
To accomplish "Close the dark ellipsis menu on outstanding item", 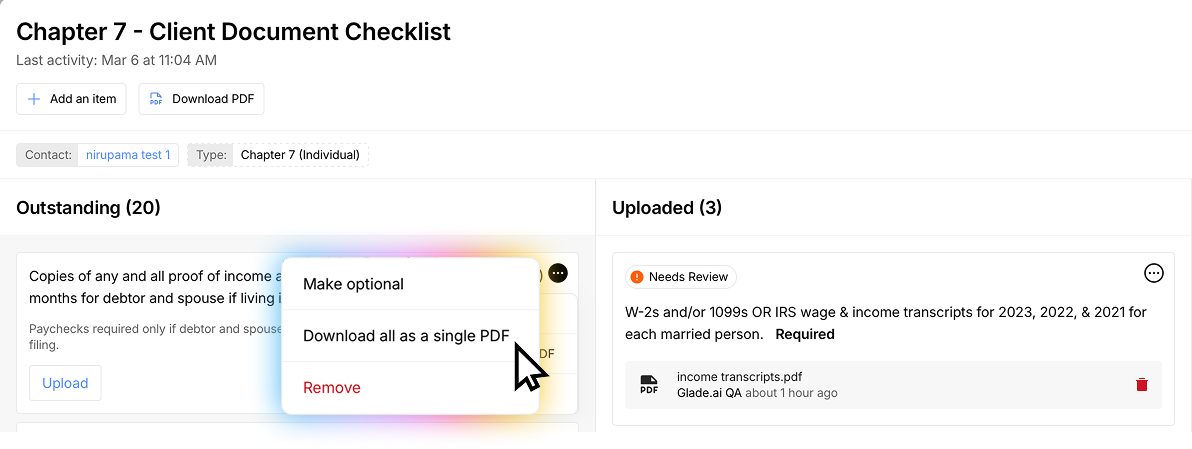I will click(x=558, y=273).
